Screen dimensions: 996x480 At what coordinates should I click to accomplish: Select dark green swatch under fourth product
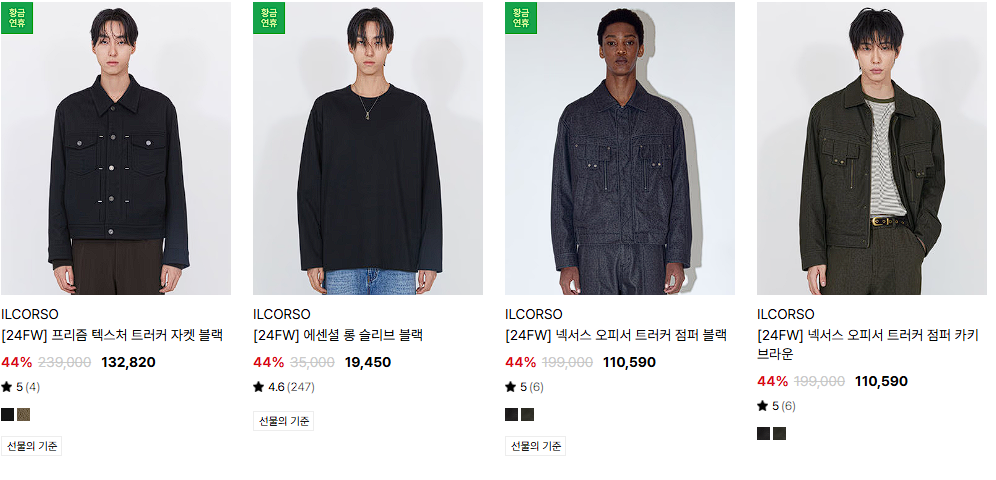tap(779, 434)
